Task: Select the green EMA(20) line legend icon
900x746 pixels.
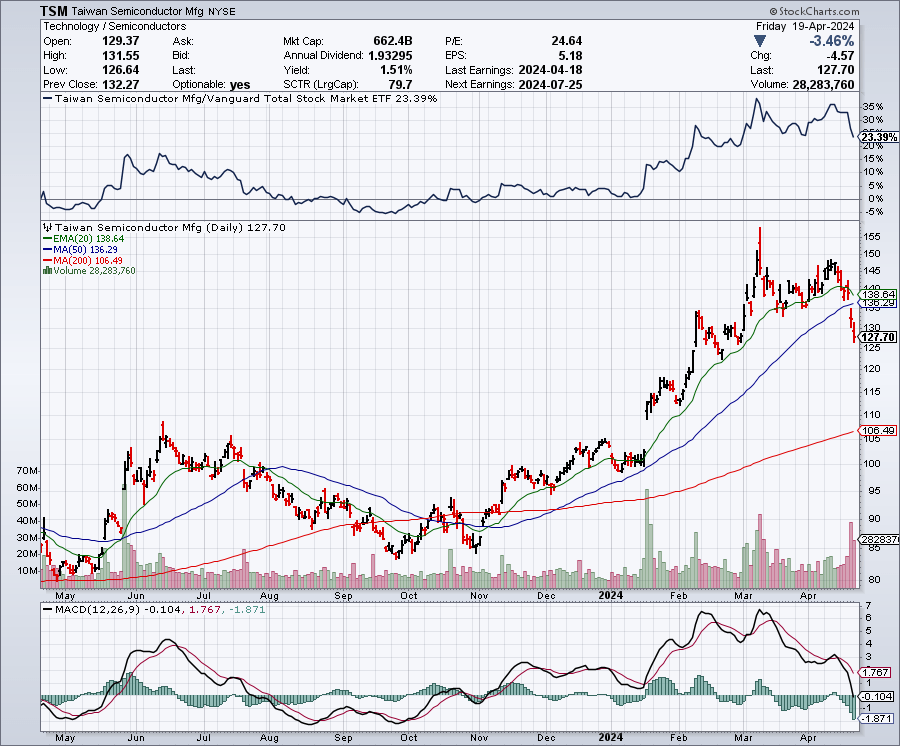Action: tap(47, 239)
